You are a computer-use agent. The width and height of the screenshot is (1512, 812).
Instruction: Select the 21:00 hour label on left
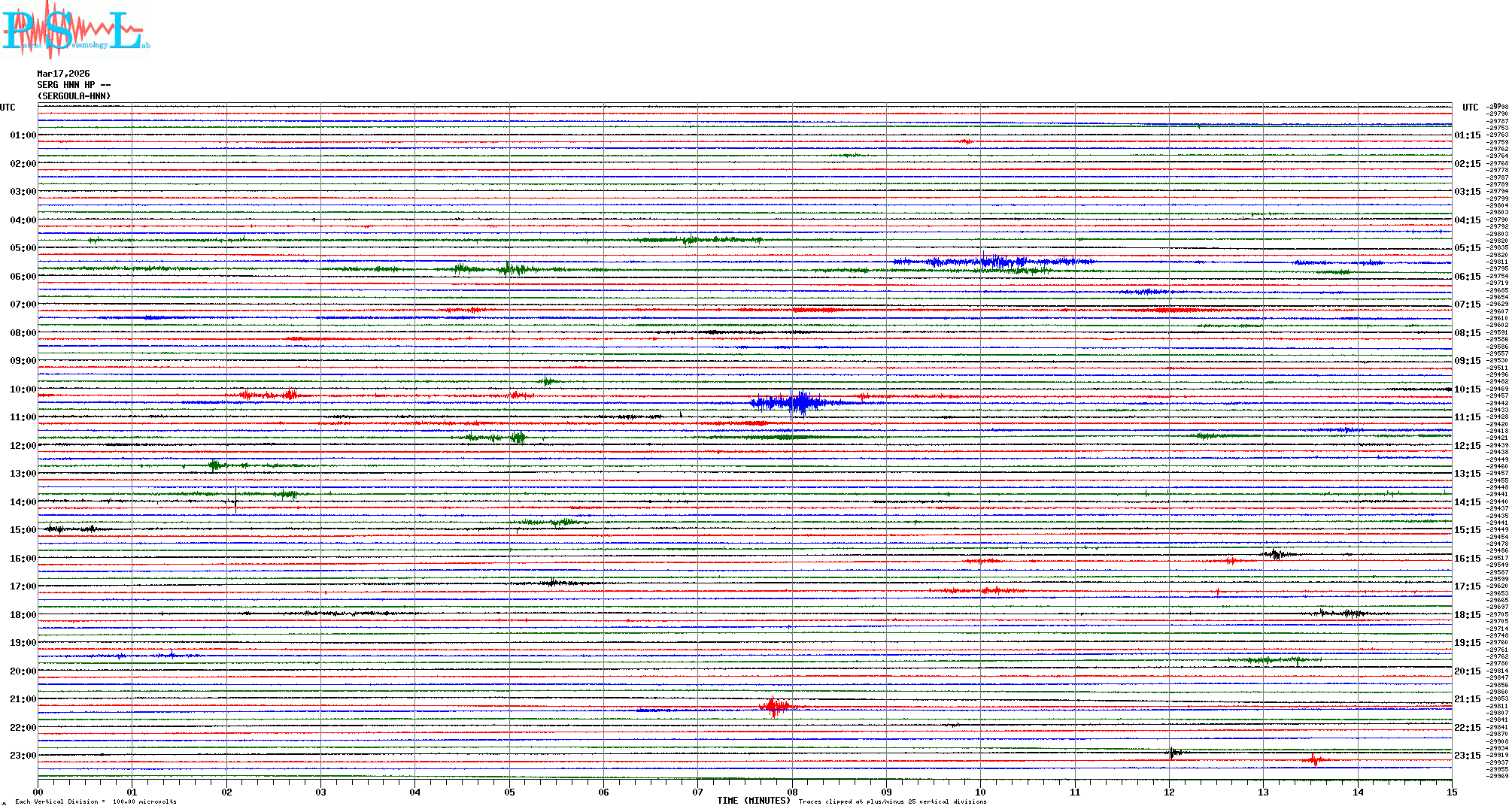coord(23,699)
